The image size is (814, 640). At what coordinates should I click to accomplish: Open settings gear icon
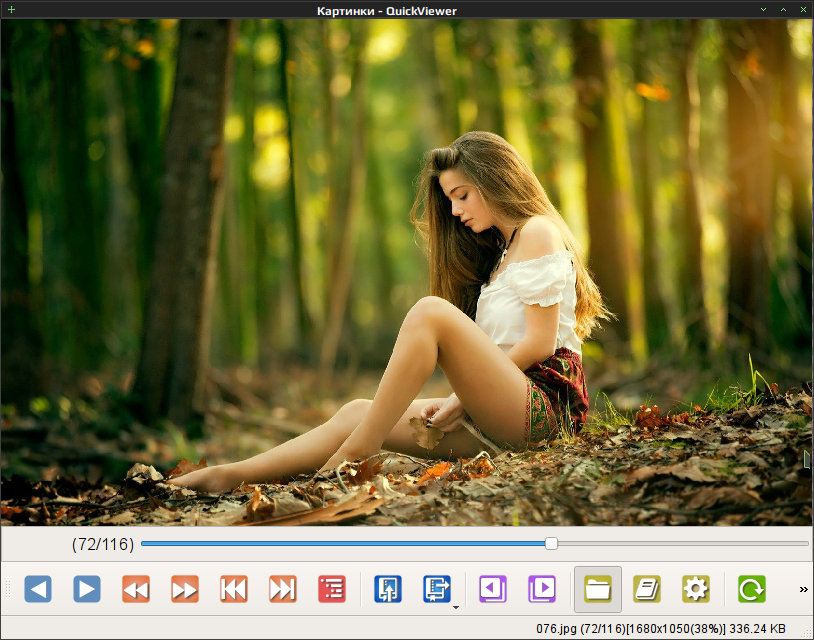click(696, 589)
